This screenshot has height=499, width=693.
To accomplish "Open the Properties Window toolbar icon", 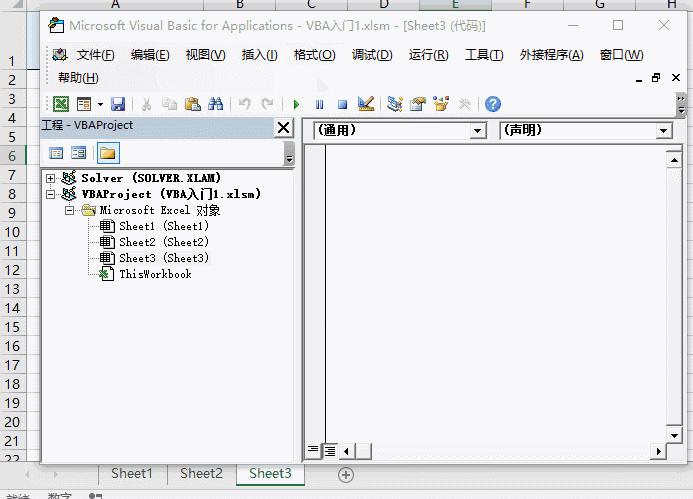I will (418, 104).
